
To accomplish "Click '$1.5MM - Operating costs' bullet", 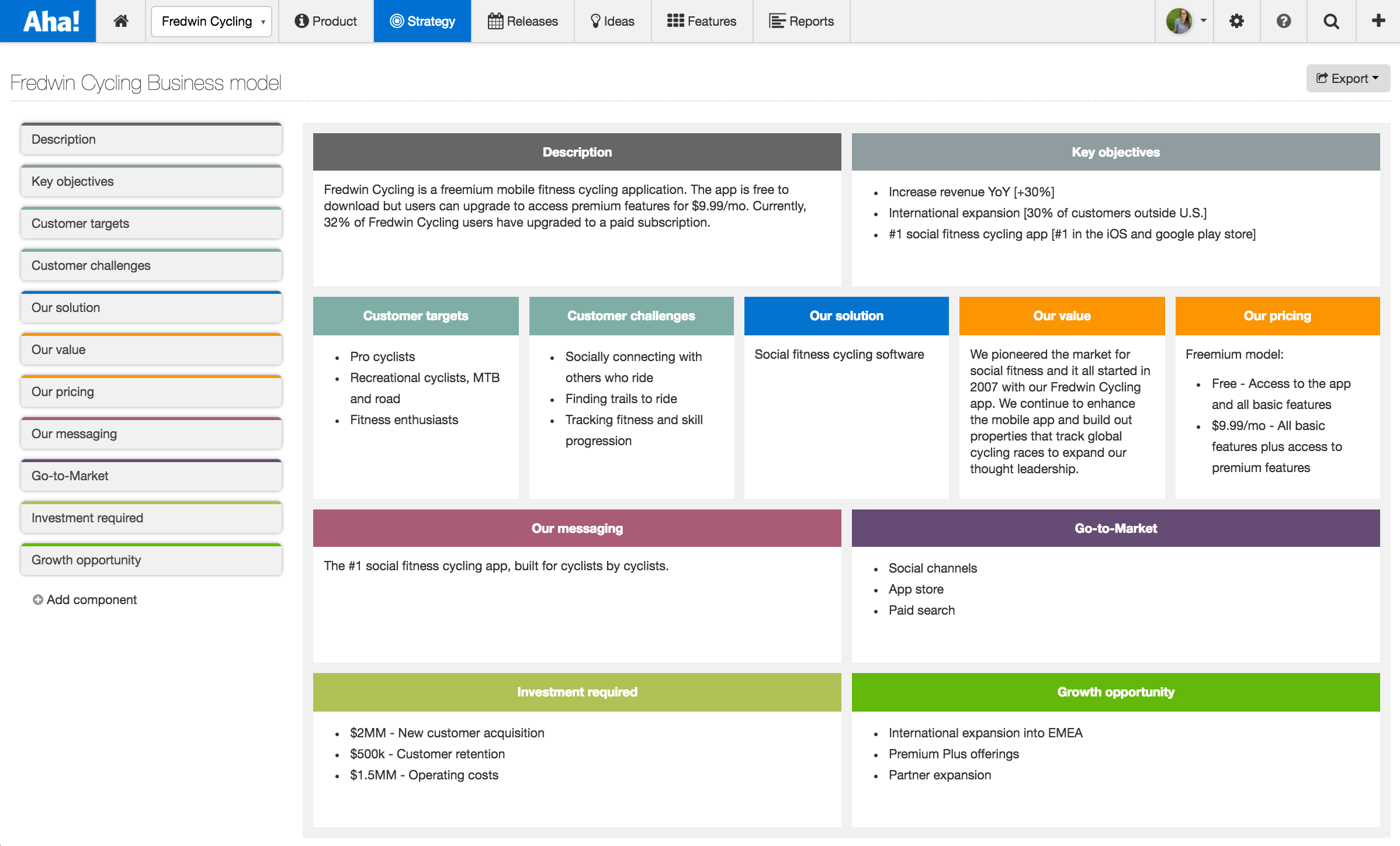I will point(424,775).
